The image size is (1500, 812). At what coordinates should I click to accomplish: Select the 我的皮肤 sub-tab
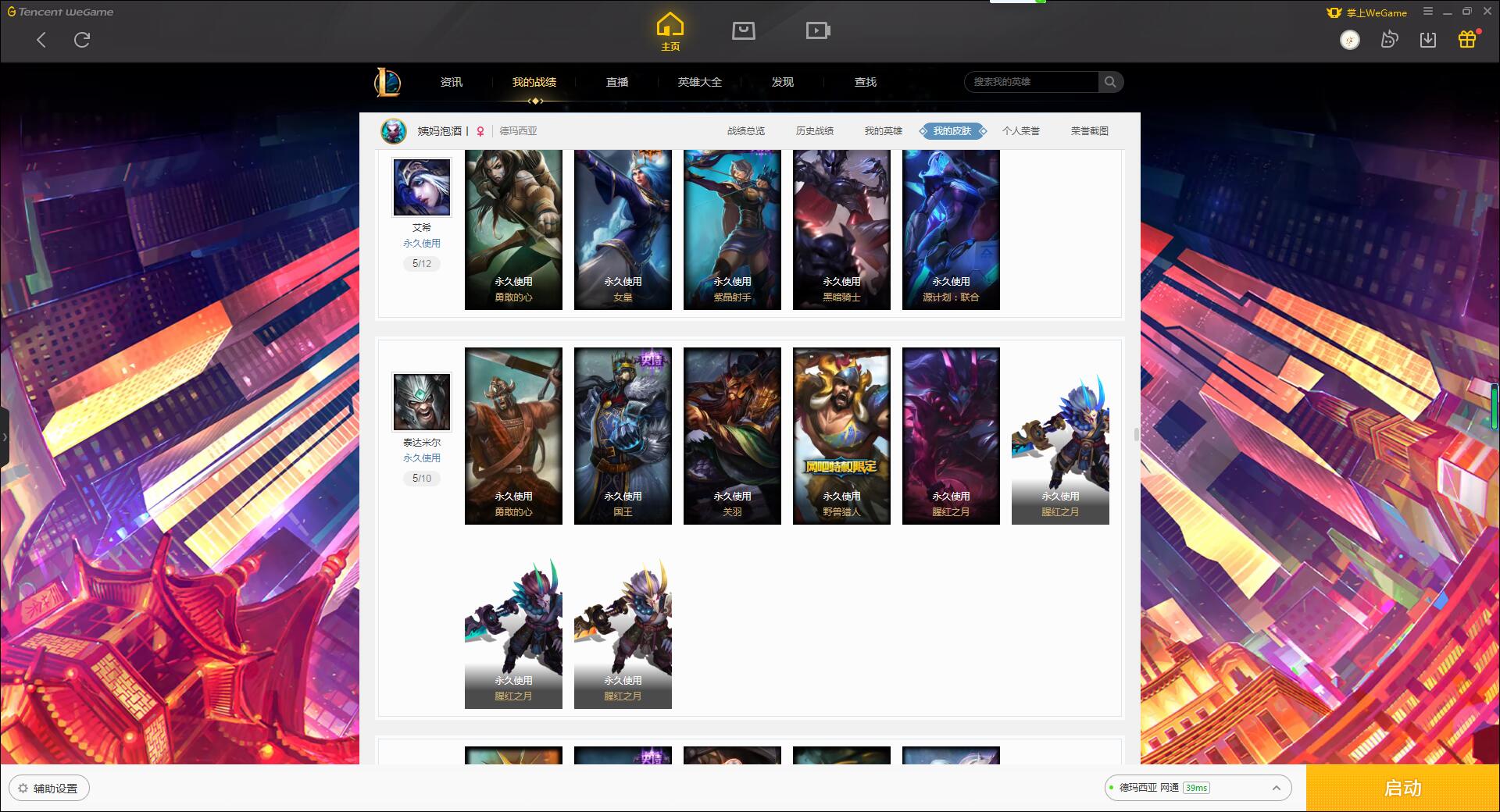click(952, 131)
